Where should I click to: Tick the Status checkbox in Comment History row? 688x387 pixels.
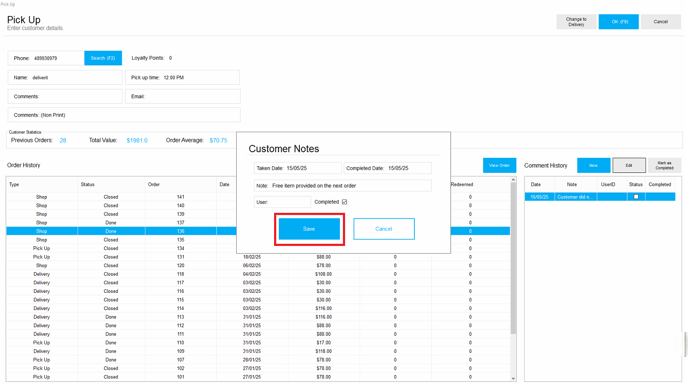636,197
